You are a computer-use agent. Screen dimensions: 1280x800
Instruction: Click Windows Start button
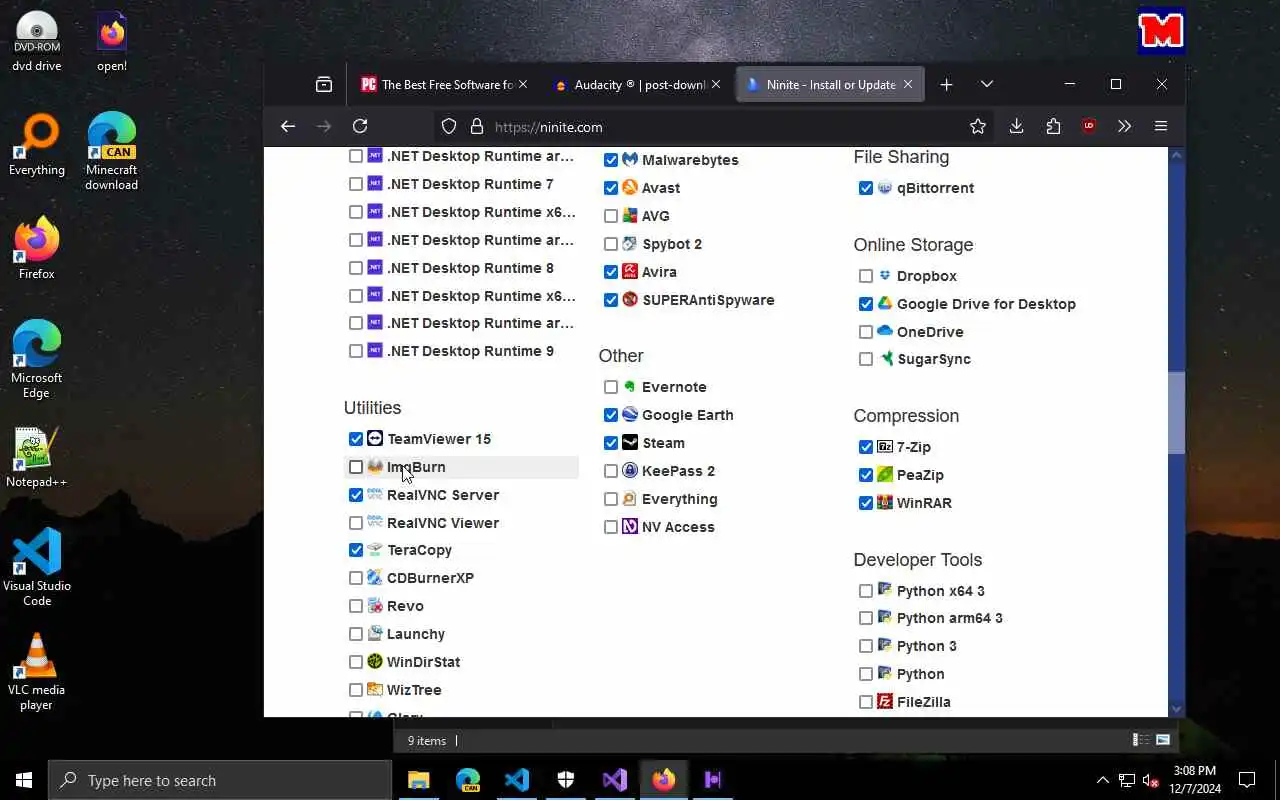24,780
